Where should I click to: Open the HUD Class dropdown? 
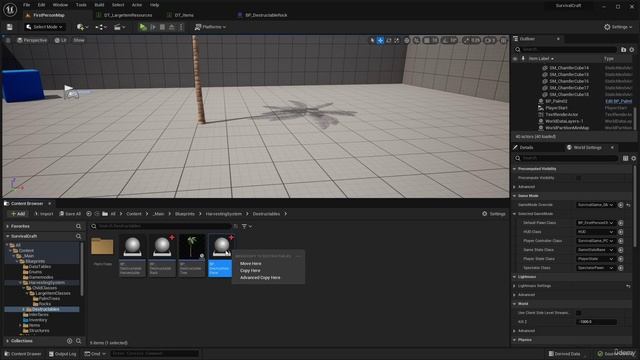[x=595, y=232]
